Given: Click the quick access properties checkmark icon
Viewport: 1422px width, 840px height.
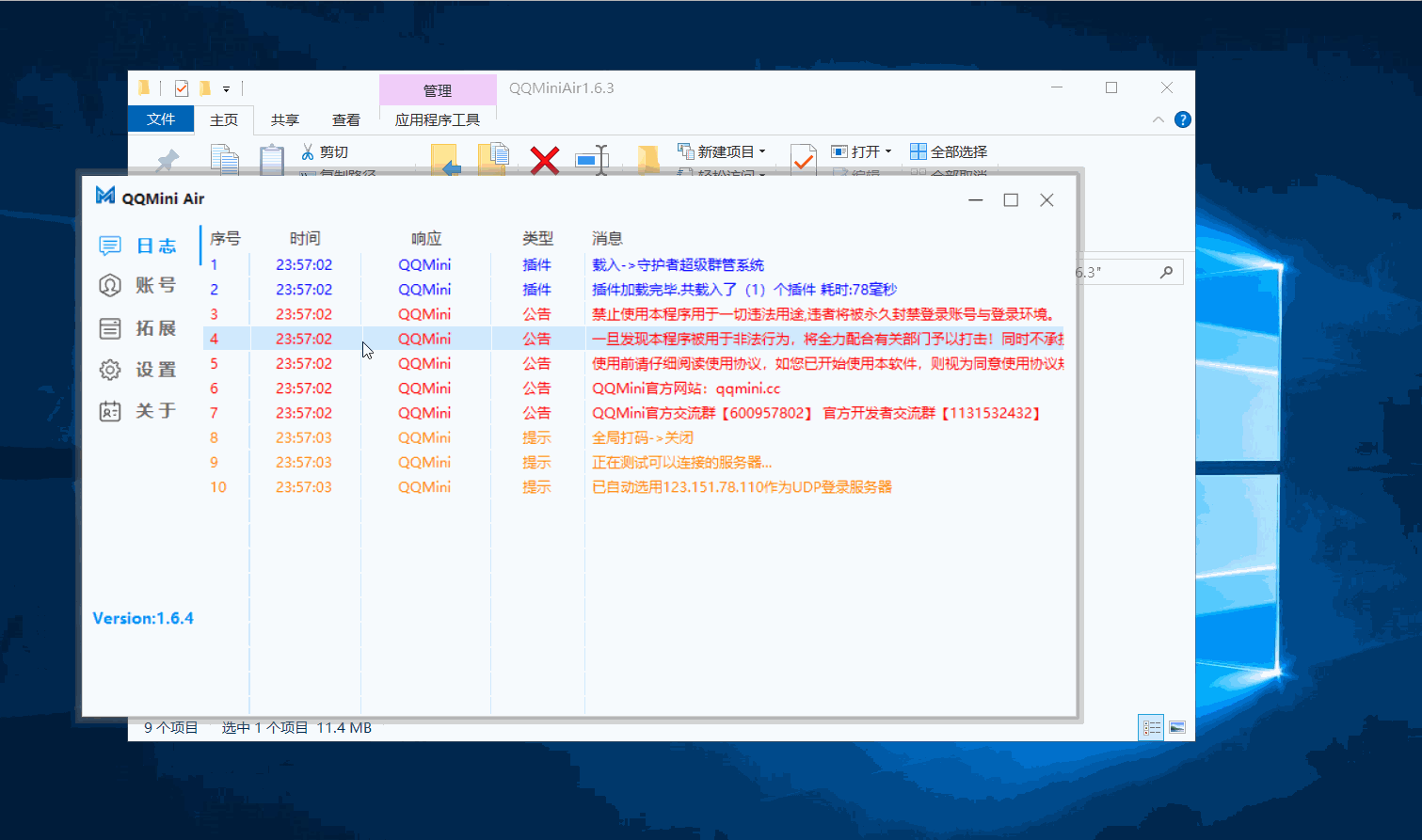Looking at the screenshot, I should pyautogui.click(x=182, y=88).
